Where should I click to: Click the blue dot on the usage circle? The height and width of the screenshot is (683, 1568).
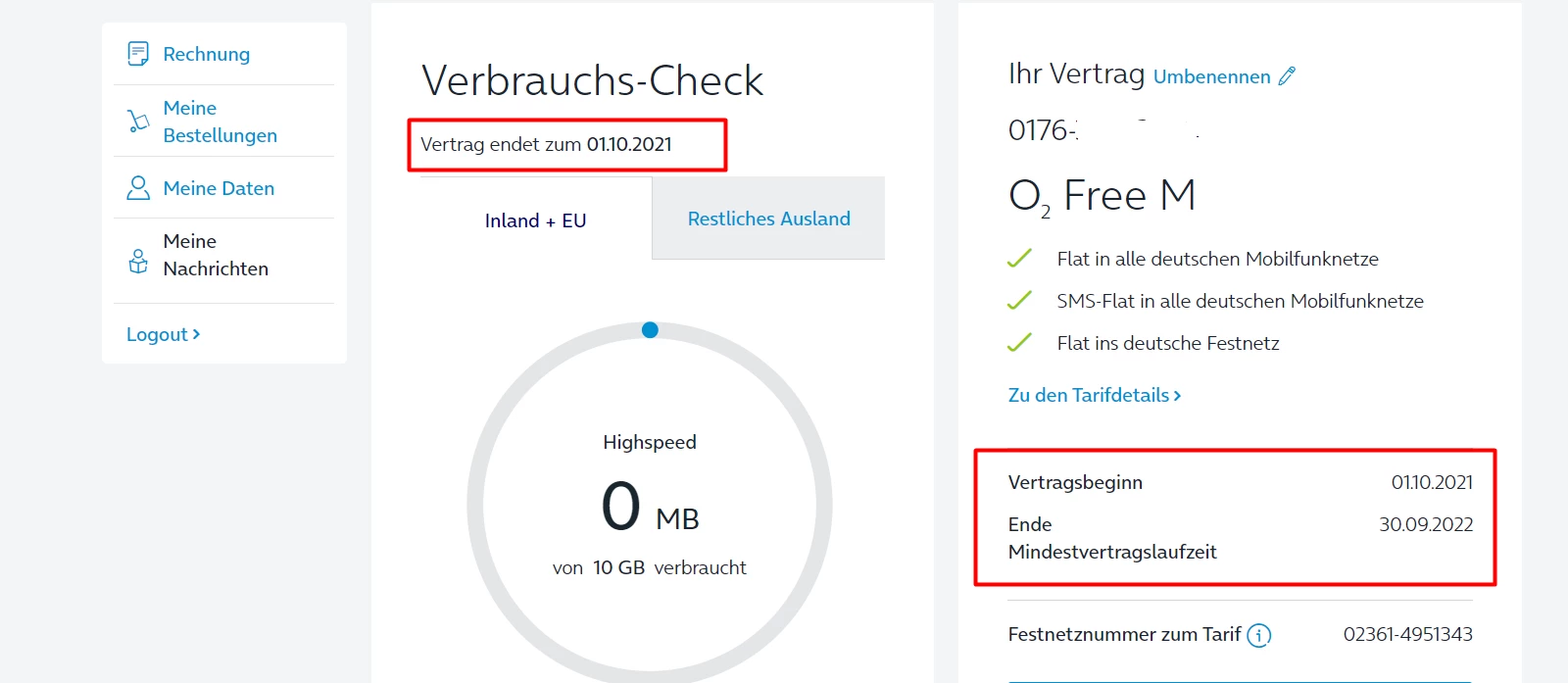[x=650, y=330]
